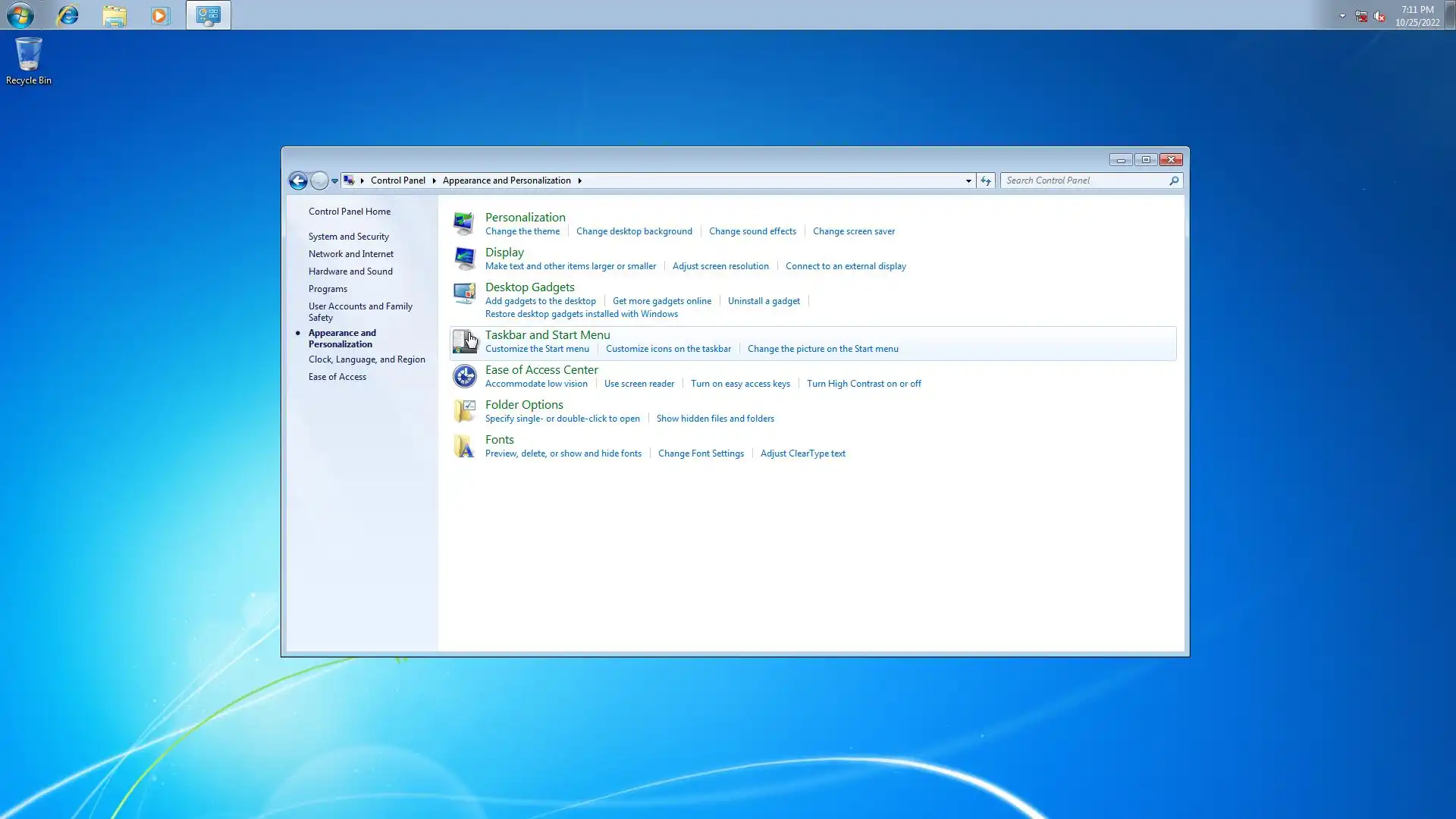1456x819 pixels.
Task: Click the Desktop Gadgets icon
Action: click(x=464, y=293)
